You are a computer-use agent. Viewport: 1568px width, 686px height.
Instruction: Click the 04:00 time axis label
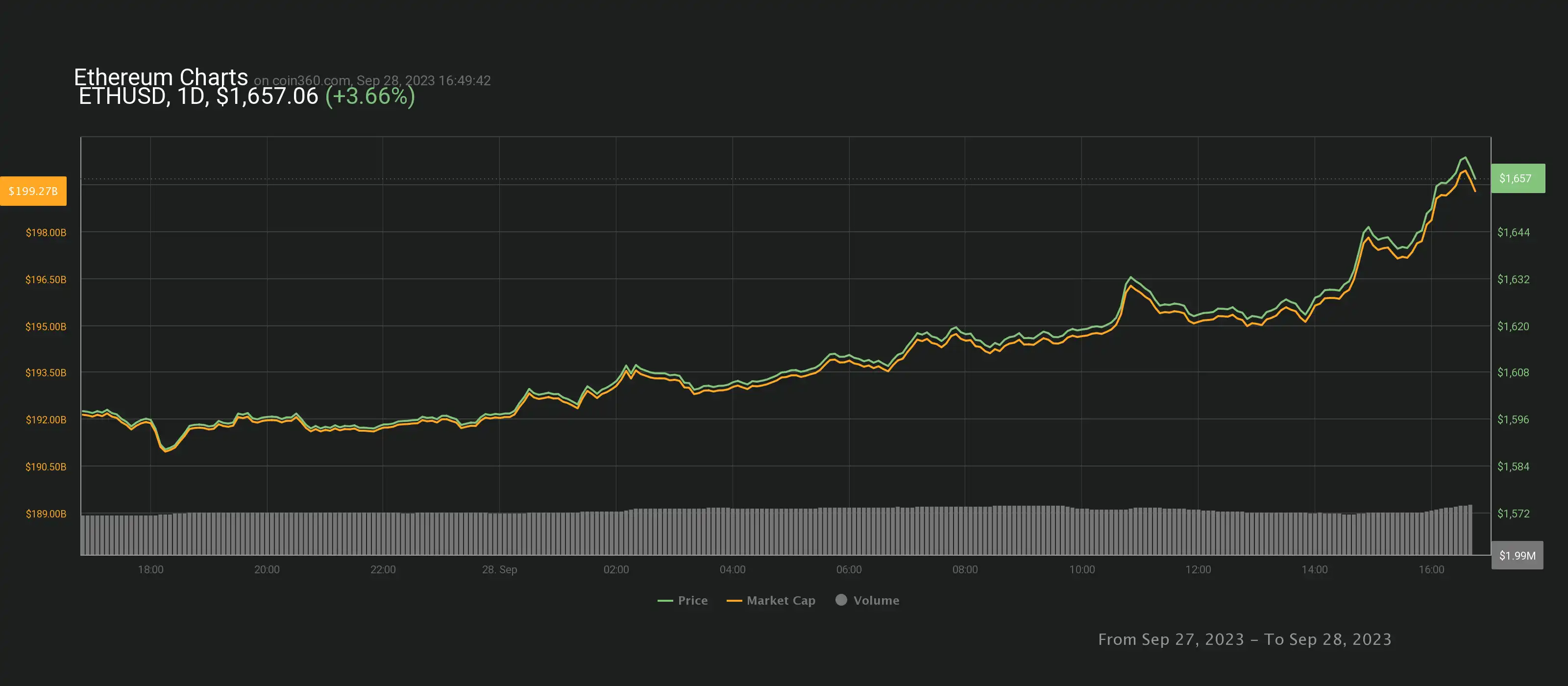tap(732, 569)
